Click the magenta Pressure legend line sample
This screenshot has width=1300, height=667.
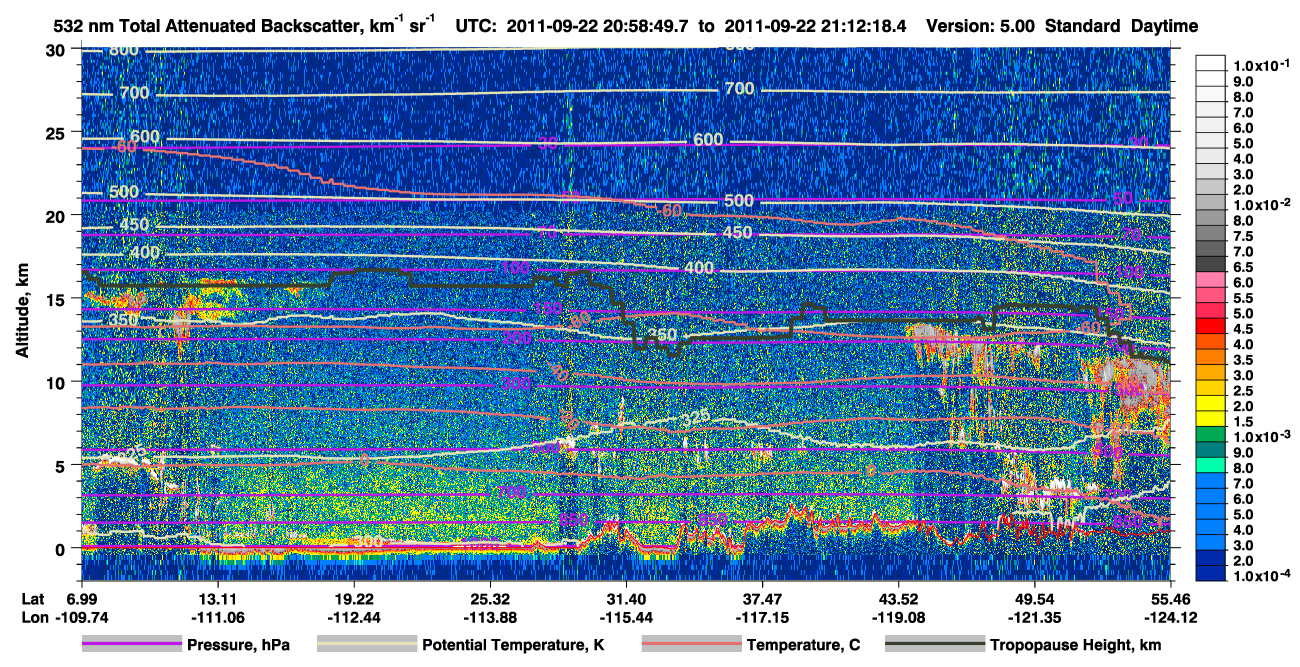(x=132, y=645)
